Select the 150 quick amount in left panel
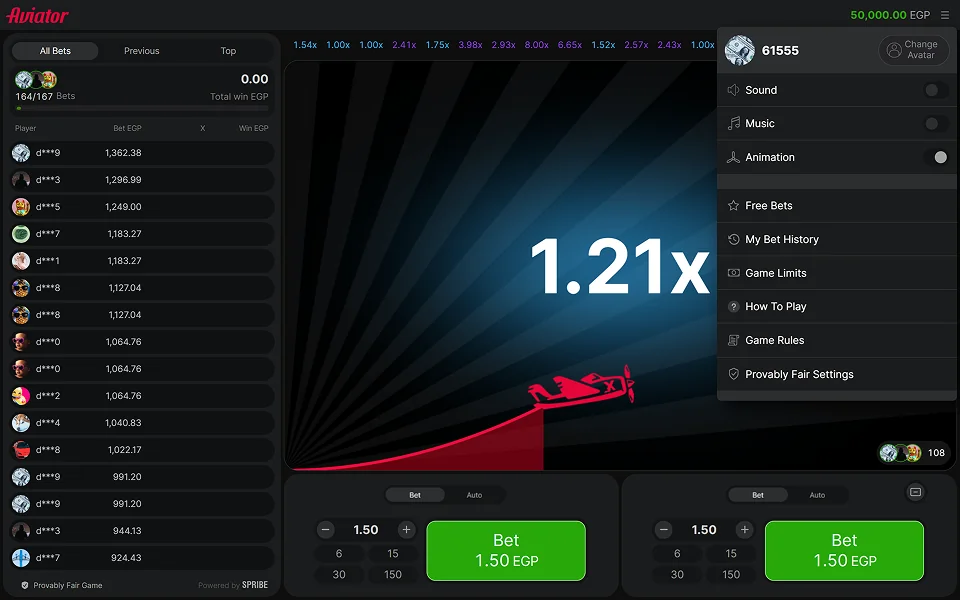The image size is (960, 600). (393, 575)
